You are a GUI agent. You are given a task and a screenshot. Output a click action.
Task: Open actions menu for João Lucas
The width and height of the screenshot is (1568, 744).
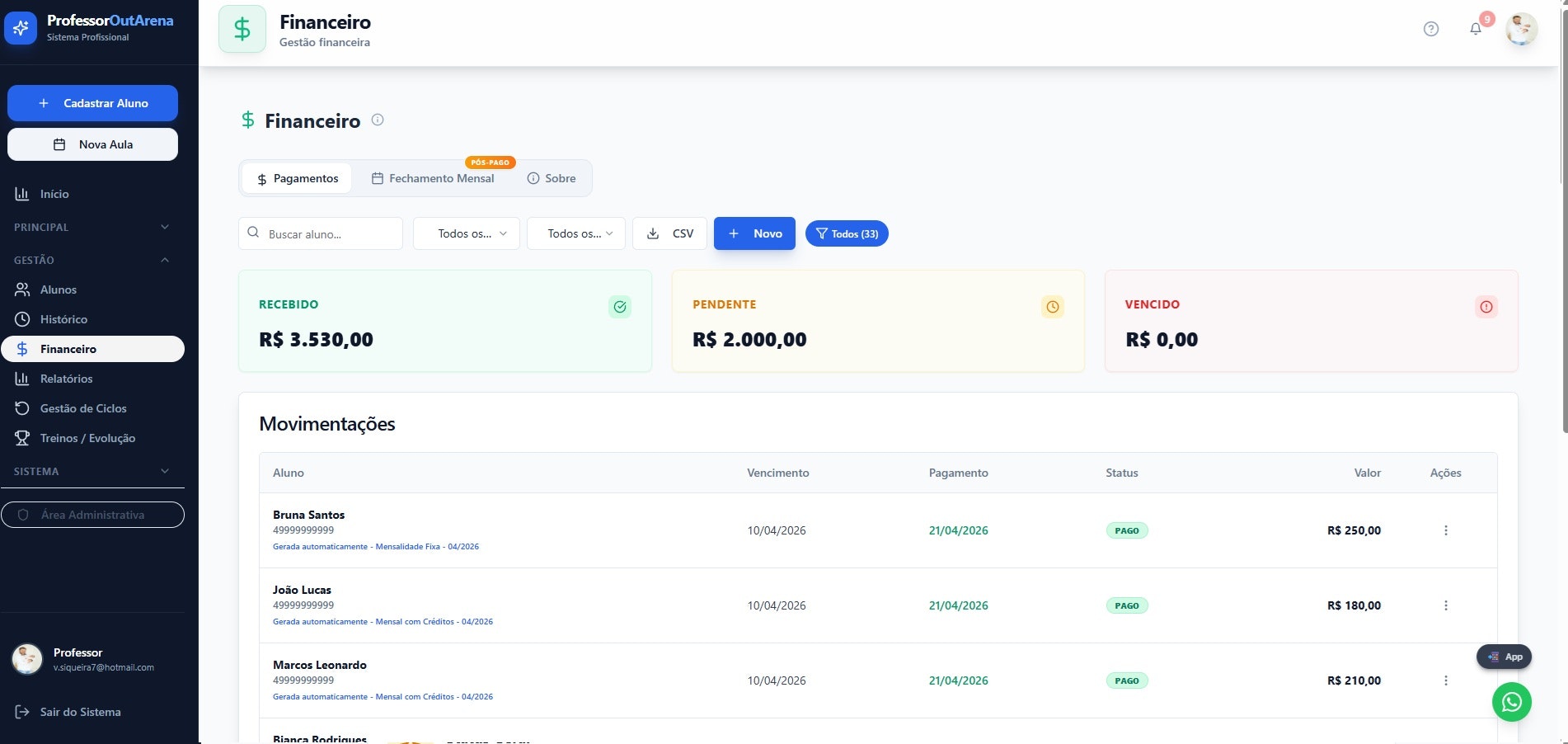[1446, 605]
